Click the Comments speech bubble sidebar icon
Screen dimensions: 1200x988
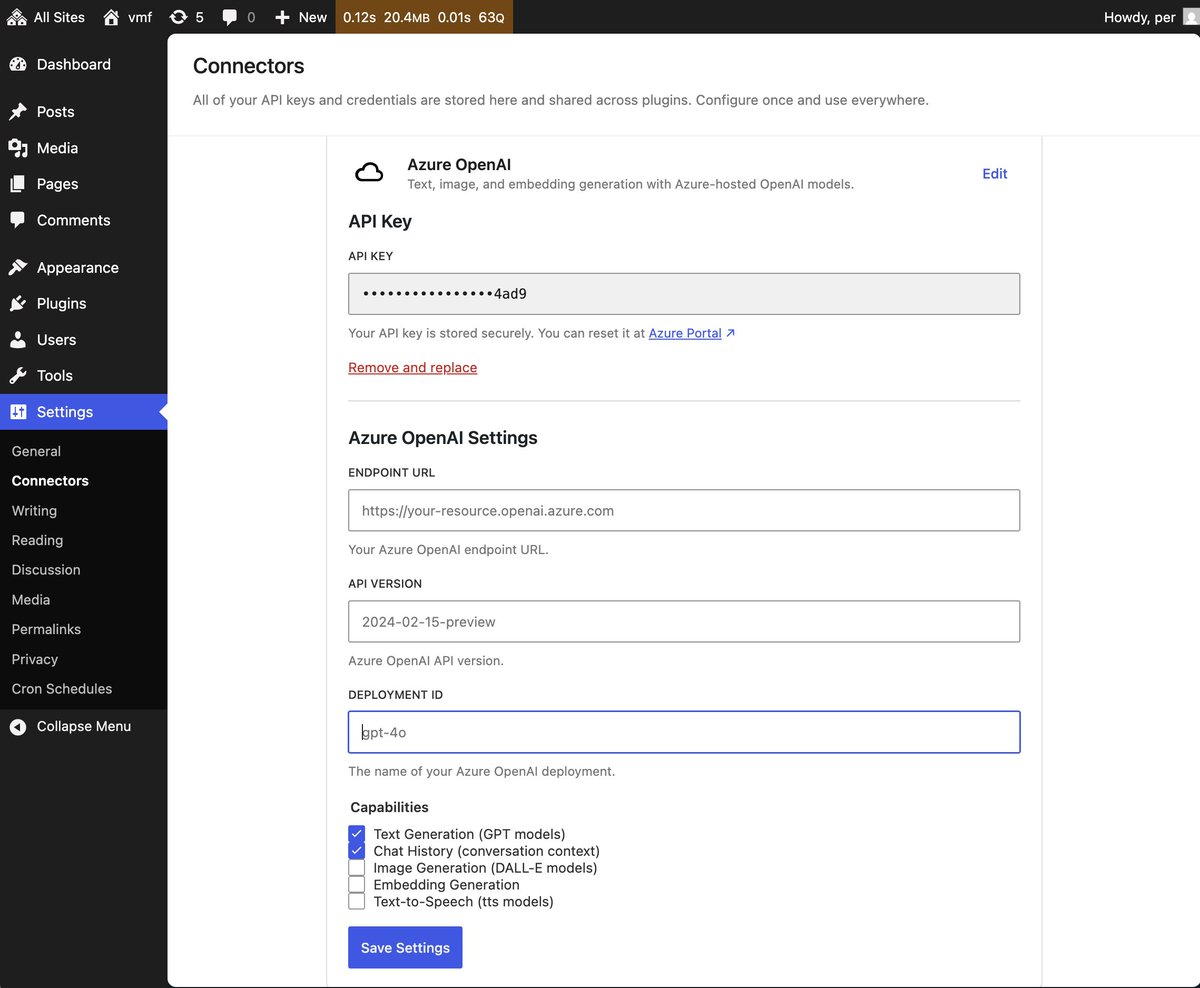[x=18, y=220]
